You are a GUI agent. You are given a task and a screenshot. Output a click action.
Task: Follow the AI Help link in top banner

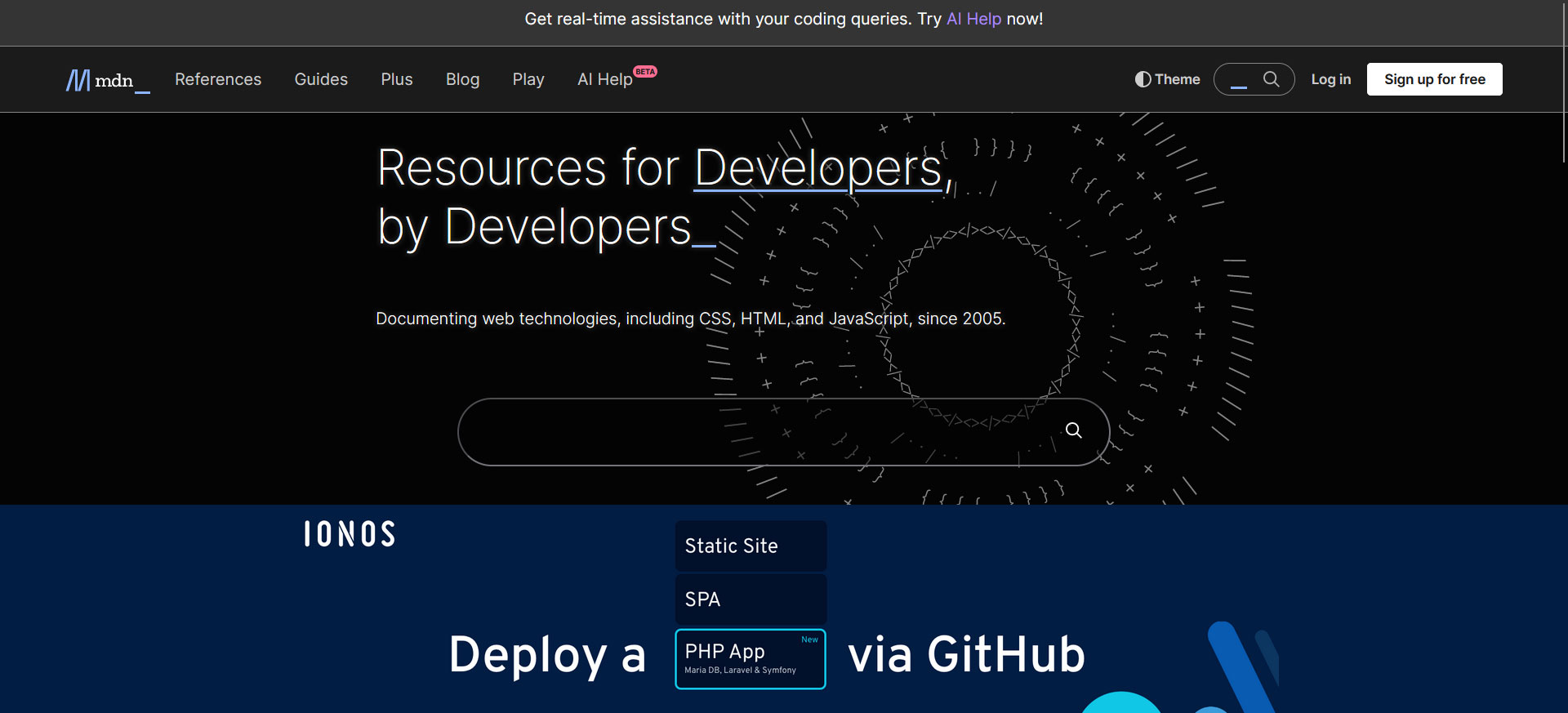[973, 19]
